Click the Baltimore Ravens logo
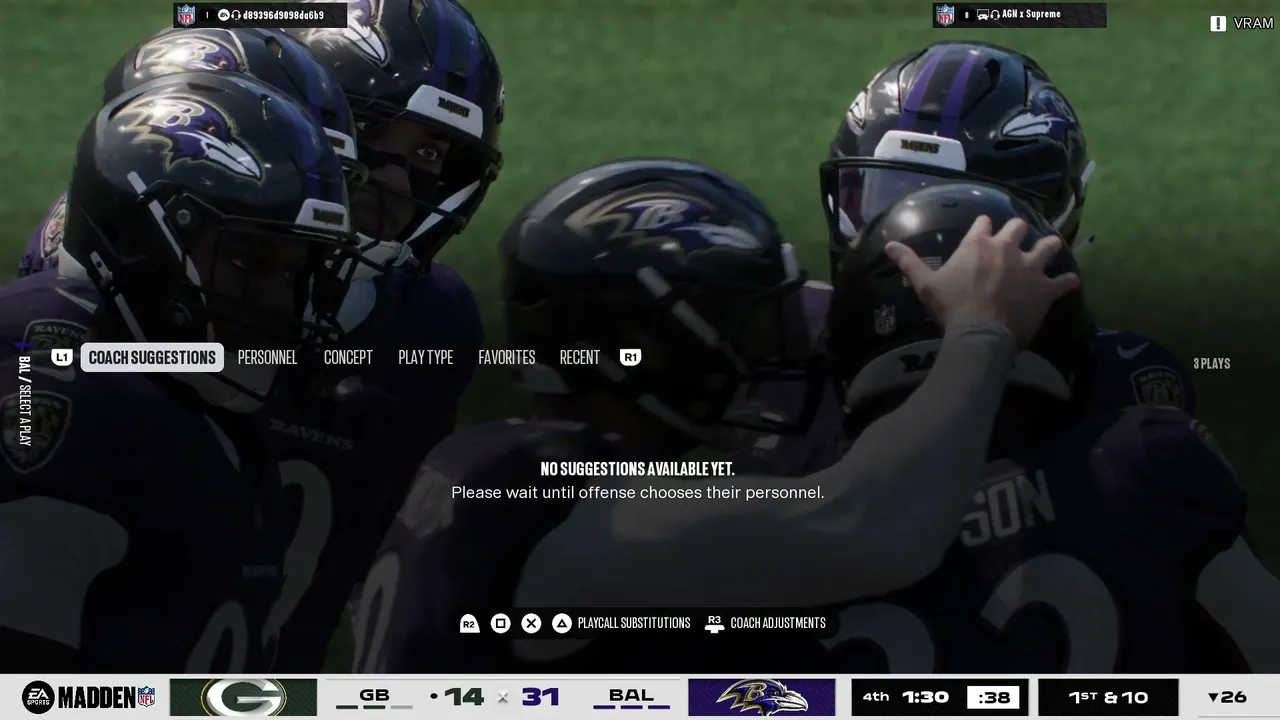 pyautogui.click(x=762, y=697)
